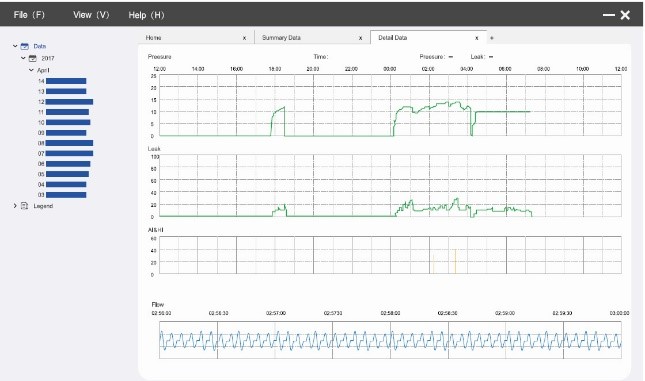Click the 'Time:' readout label
645x381 pixels.
pyautogui.click(x=321, y=57)
